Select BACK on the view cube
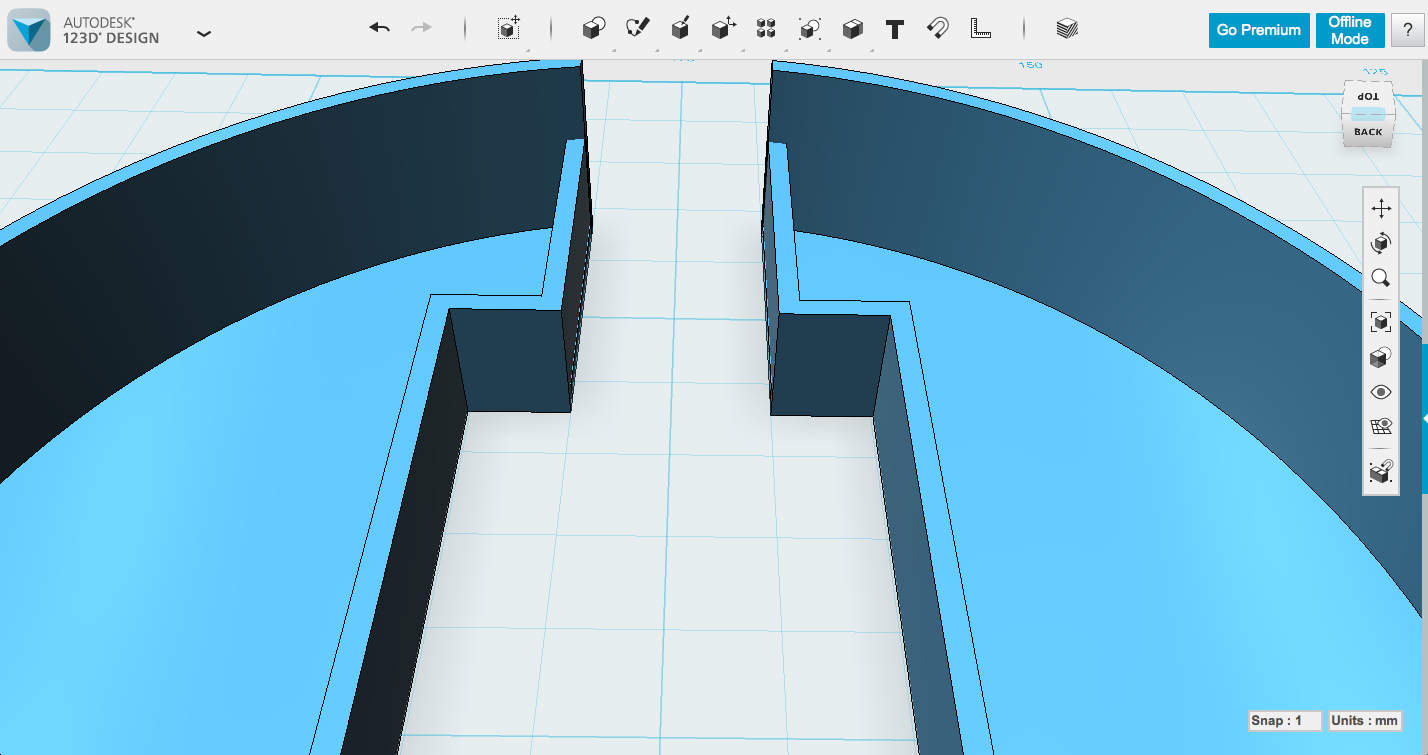Screen dimensions: 1428x755 point(1366,131)
